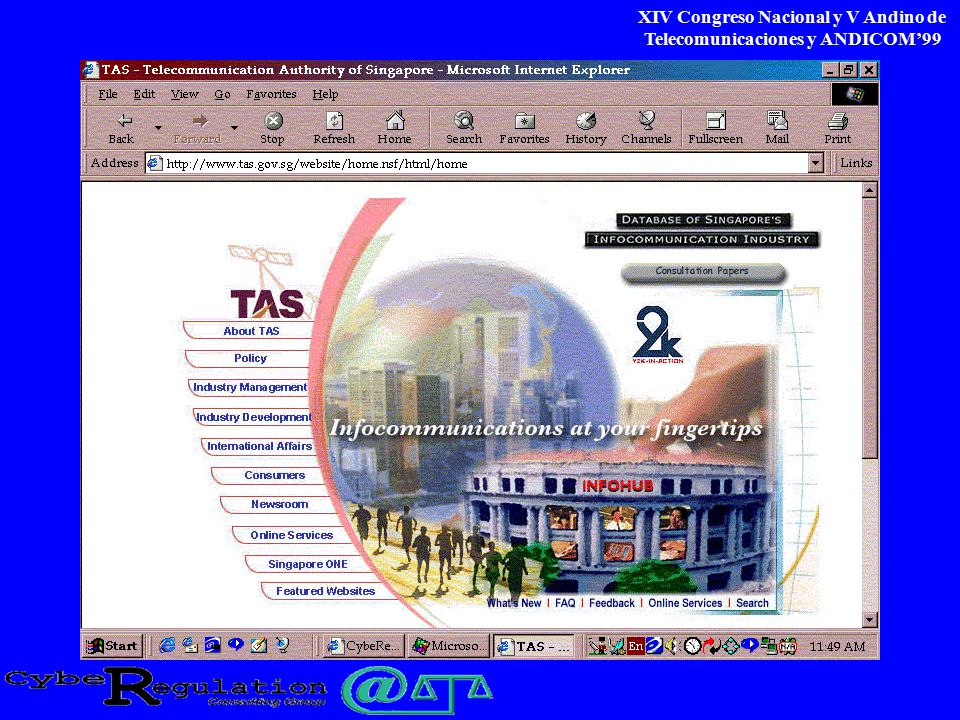Click the 11:49 AM system clock
Screen dimensions: 960x720
[837, 647]
